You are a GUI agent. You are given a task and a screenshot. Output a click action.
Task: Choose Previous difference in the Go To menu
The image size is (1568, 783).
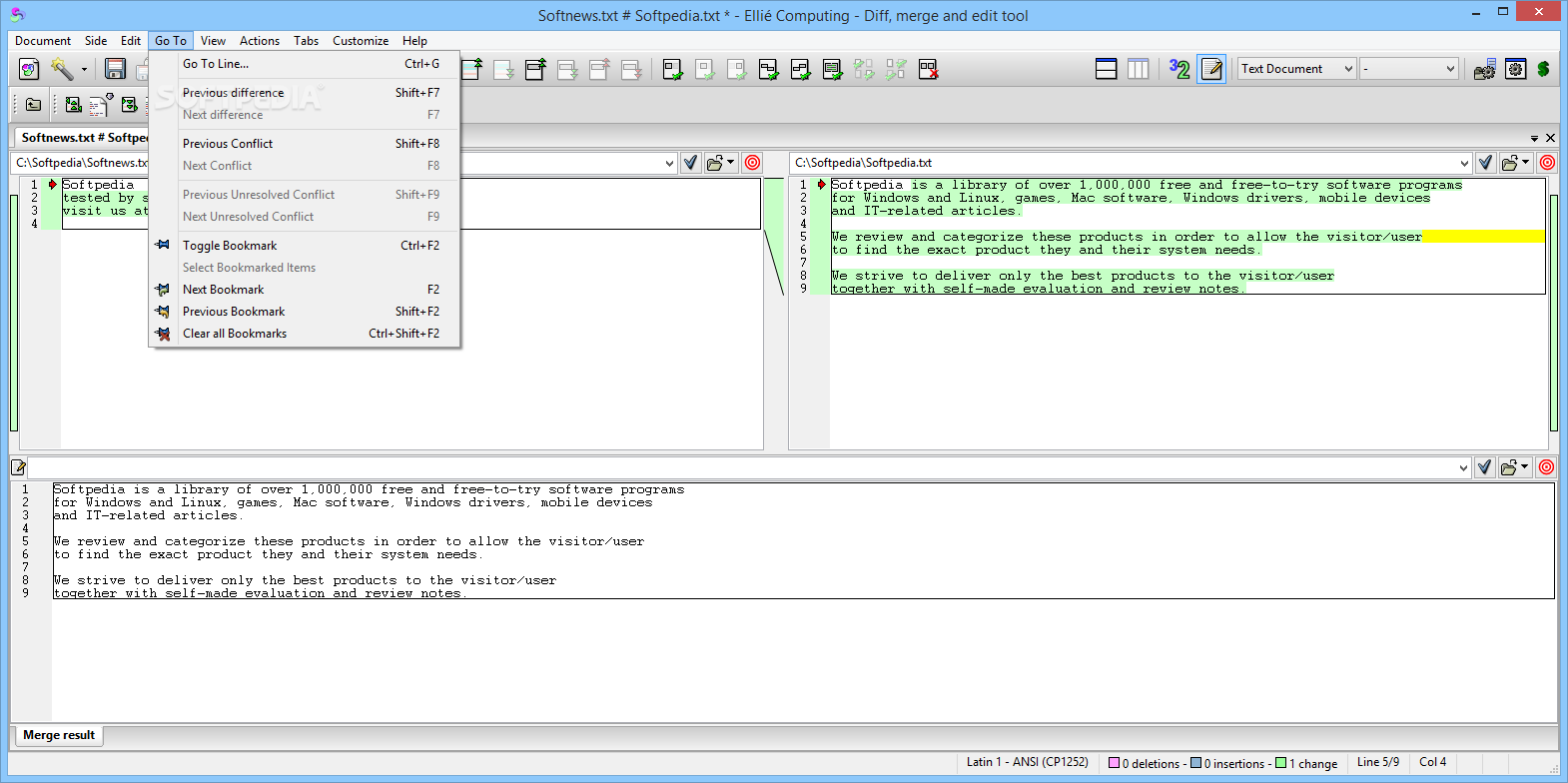point(304,93)
